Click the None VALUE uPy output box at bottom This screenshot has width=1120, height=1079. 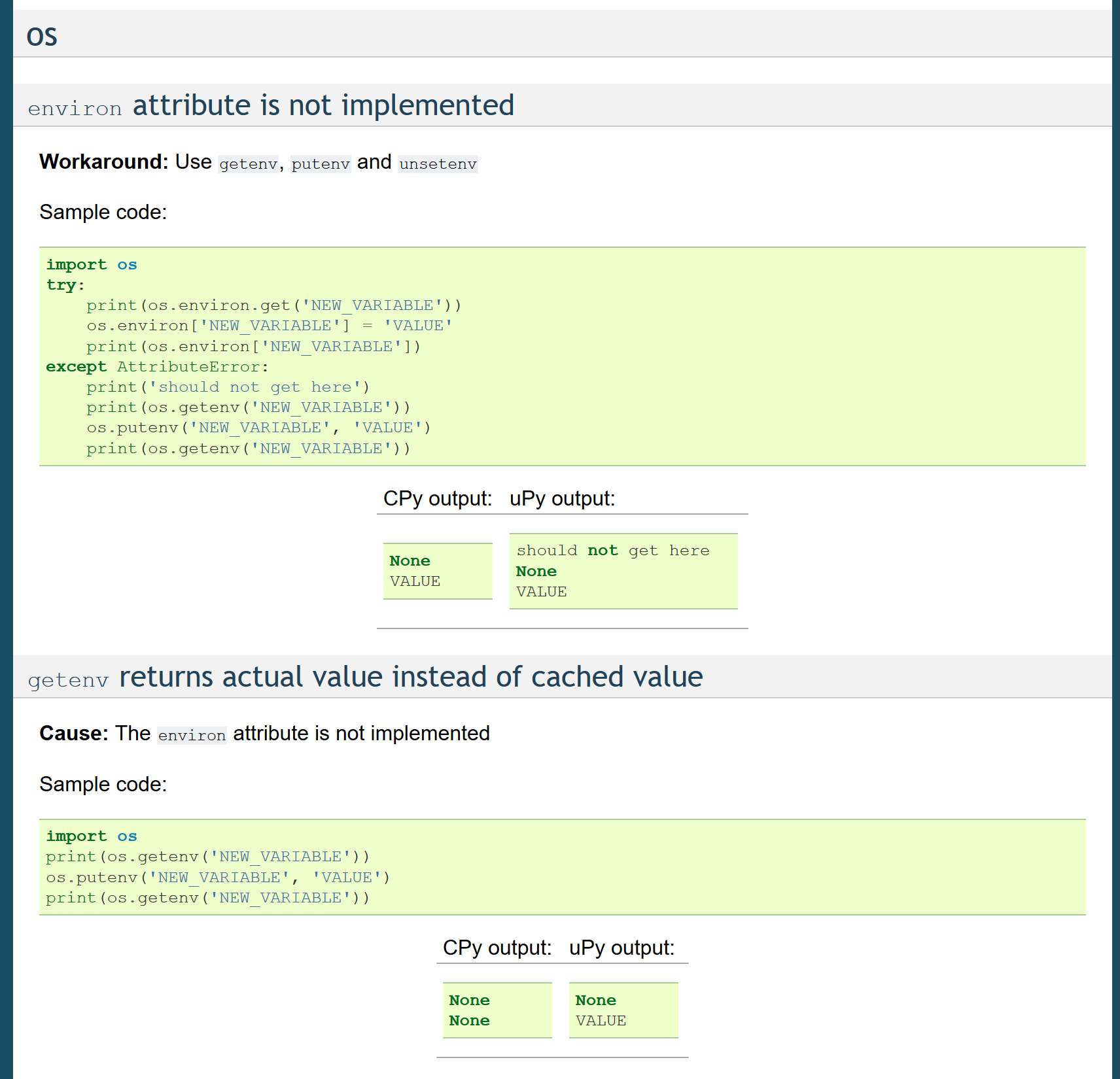point(622,1010)
